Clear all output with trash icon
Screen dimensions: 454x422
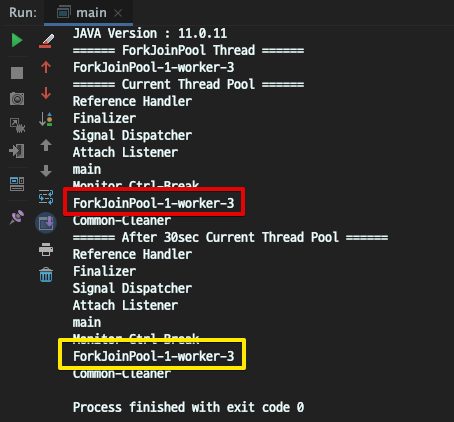[46, 275]
